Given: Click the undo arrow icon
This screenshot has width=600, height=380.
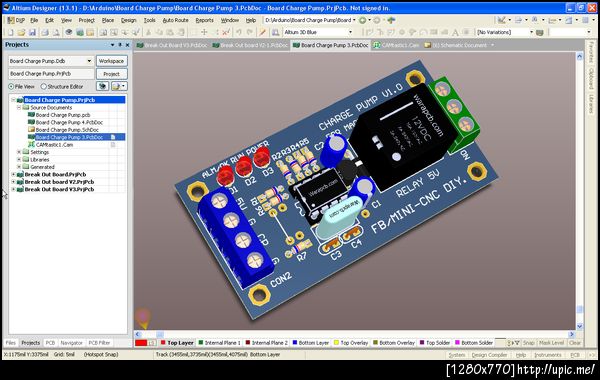Looking at the screenshot, I should [x=239, y=33].
